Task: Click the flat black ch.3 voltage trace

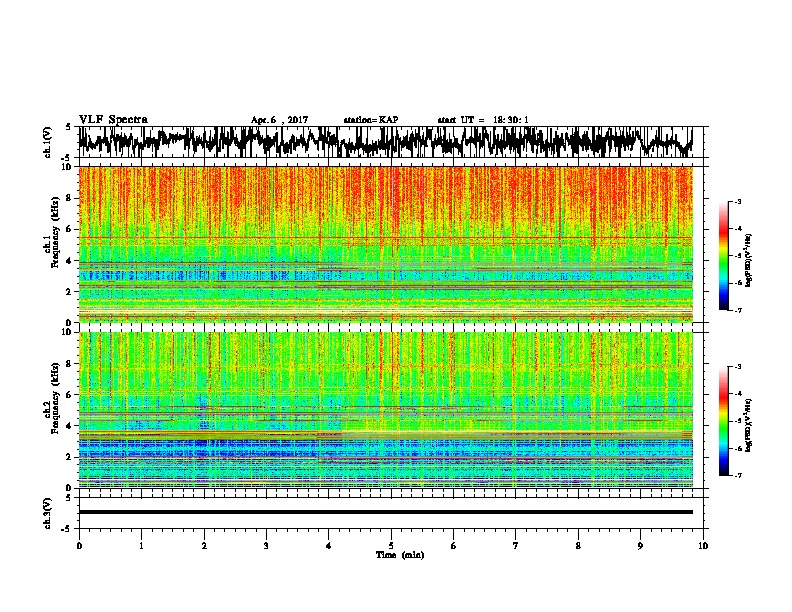Action: pyautogui.click(x=385, y=512)
